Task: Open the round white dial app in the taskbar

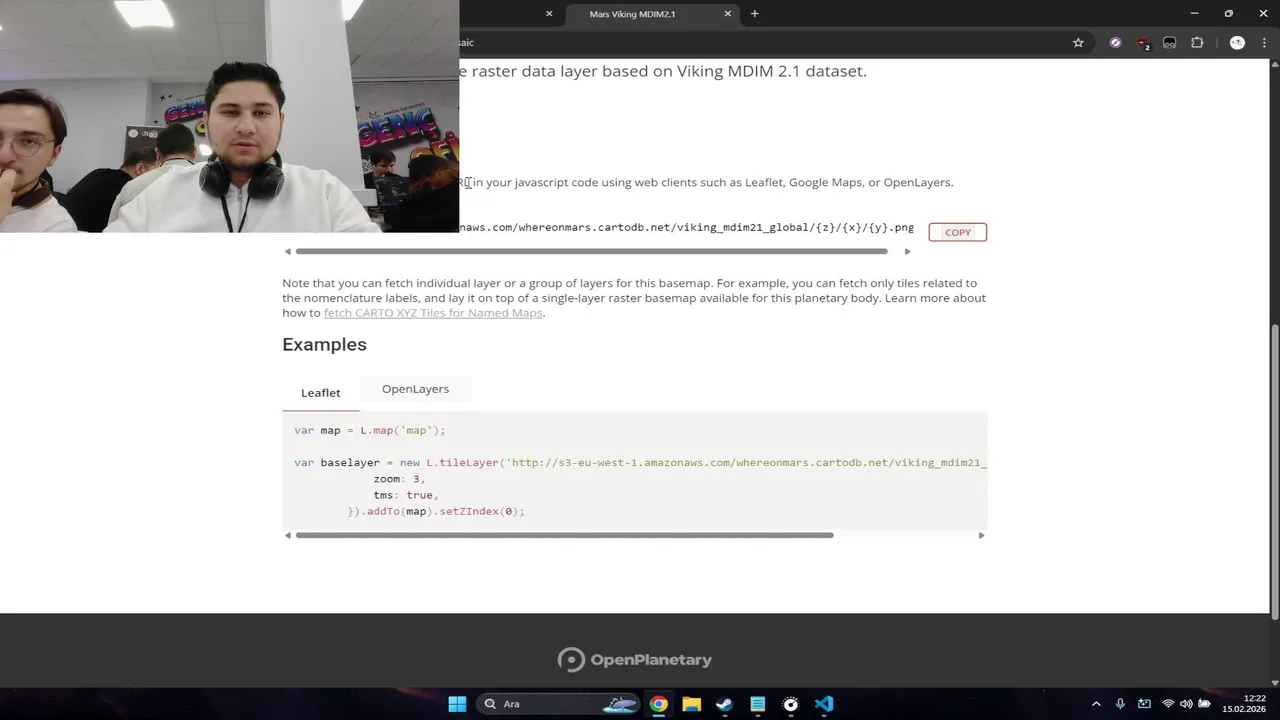Action: point(791,704)
